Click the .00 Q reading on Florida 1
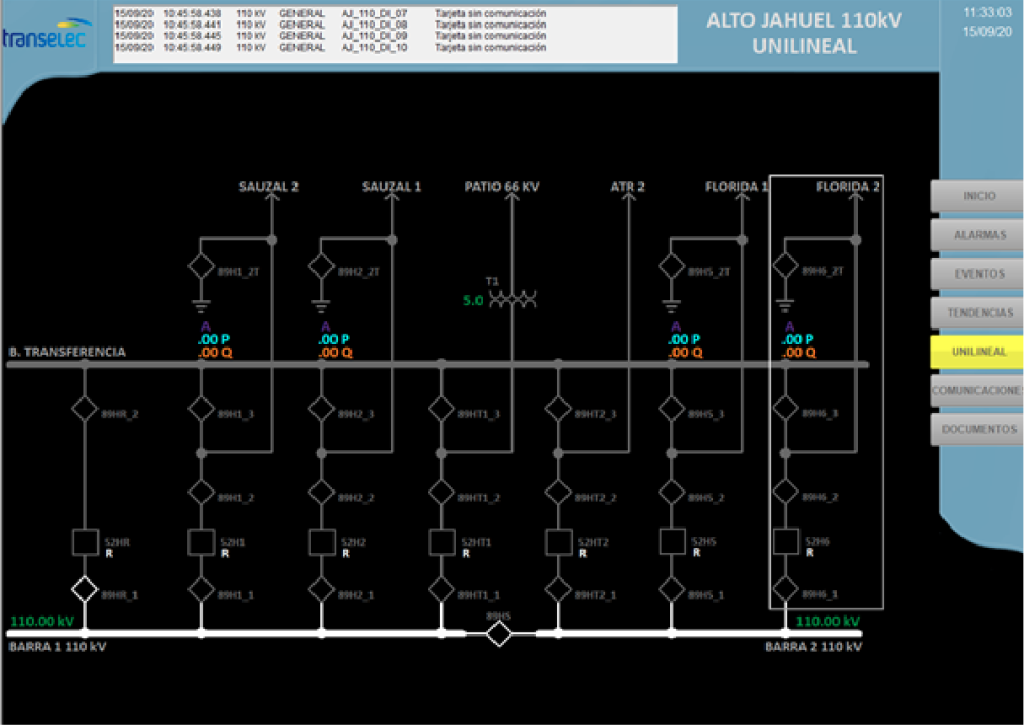Viewport: 1024px width, 725px height. pos(685,353)
